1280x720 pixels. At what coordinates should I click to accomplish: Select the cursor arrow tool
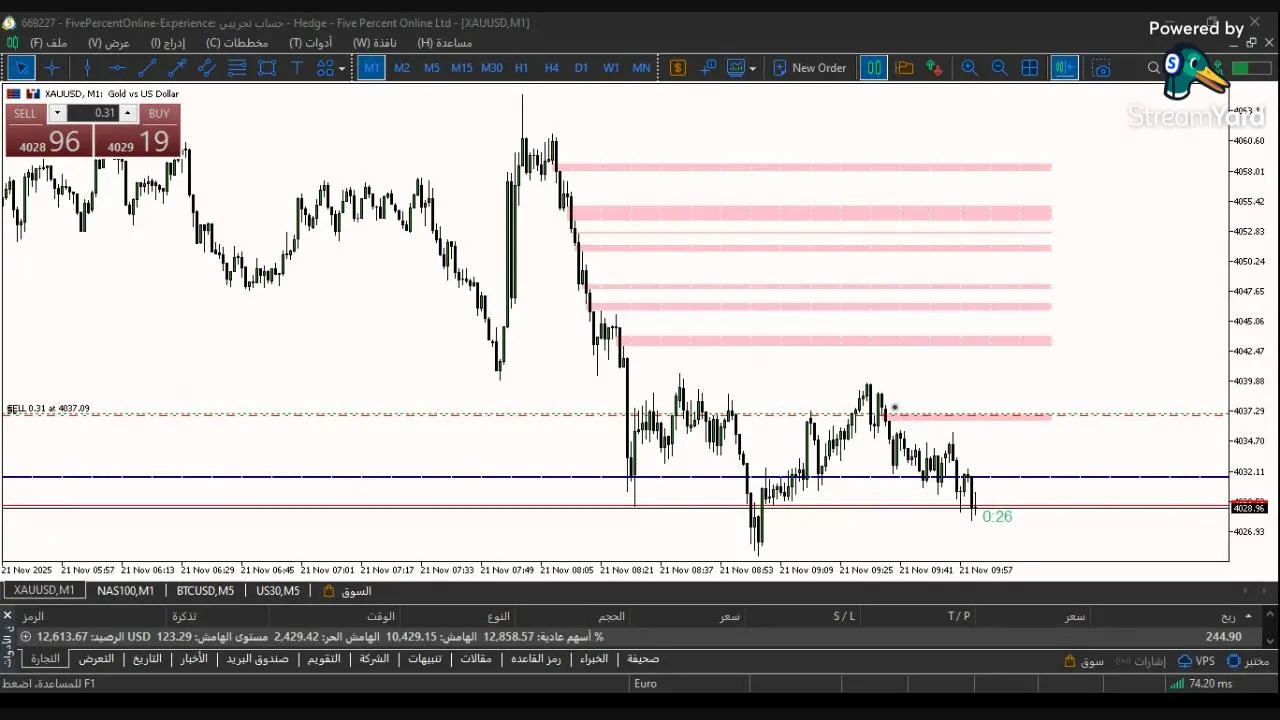click(x=22, y=68)
